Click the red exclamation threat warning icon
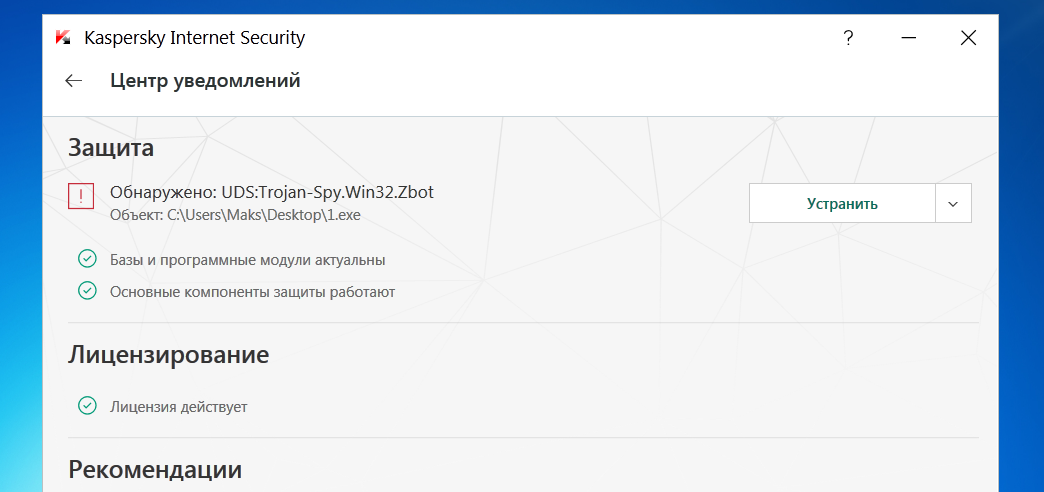The height and width of the screenshot is (492, 1044). (x=81, y=197)
